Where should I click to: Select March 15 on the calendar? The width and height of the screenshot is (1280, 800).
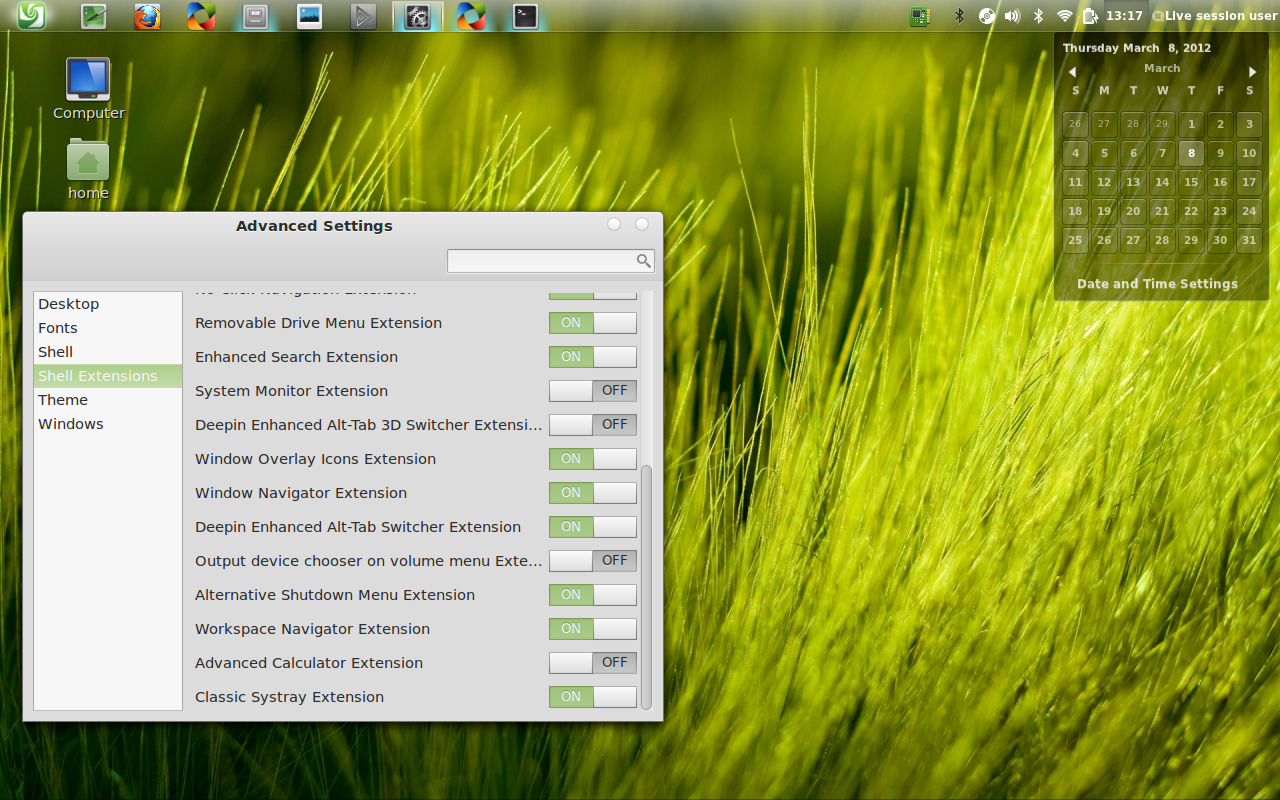click(x=1191, y=182)
